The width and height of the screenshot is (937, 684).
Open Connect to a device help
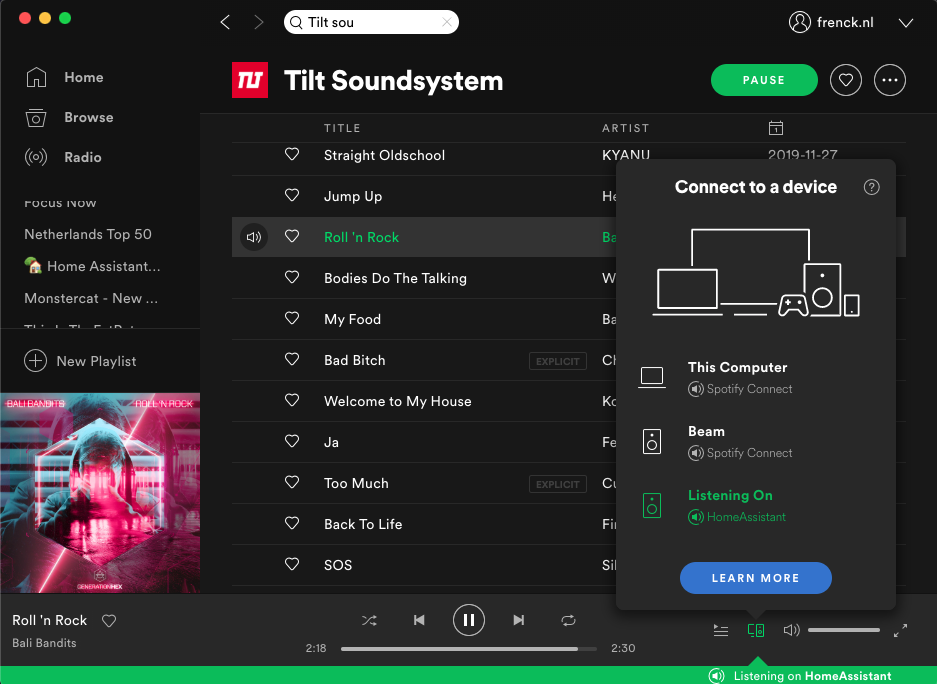pos(871,186)
